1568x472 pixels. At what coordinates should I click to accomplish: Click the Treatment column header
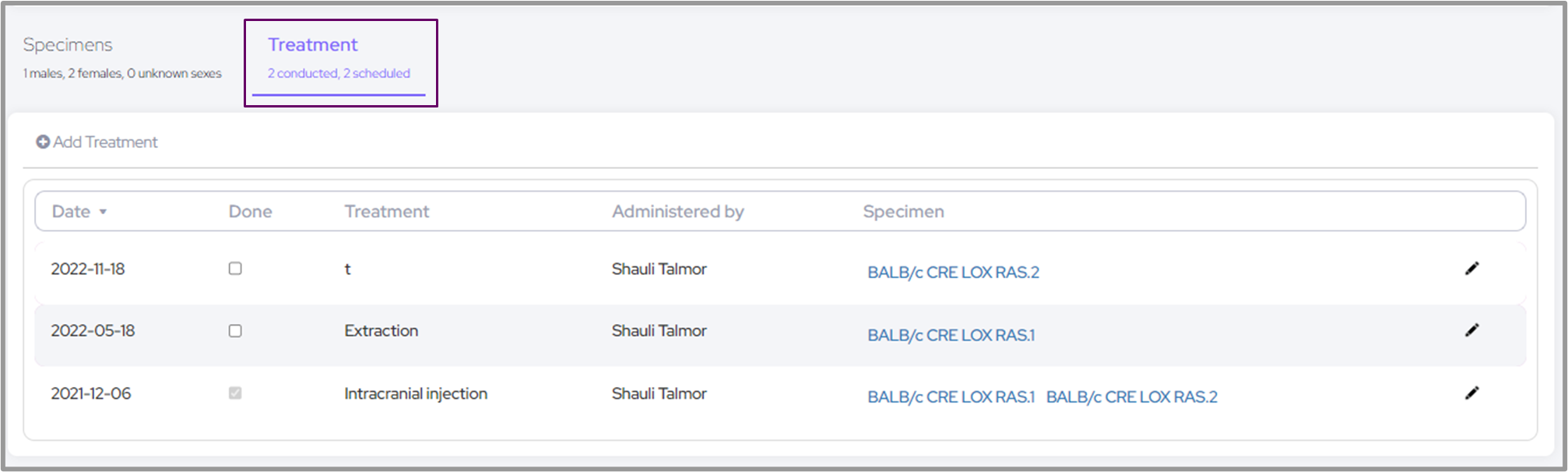386,212
